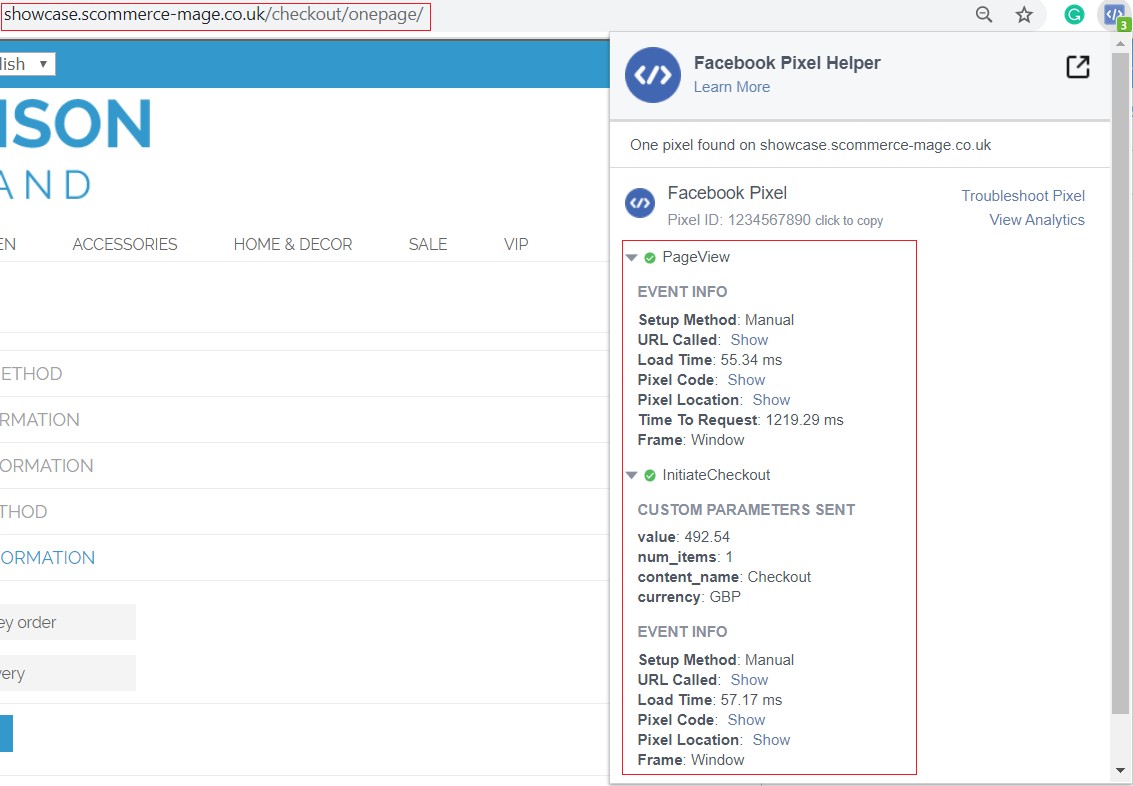Click the Grammarly extension icon

coord(1074,15)
